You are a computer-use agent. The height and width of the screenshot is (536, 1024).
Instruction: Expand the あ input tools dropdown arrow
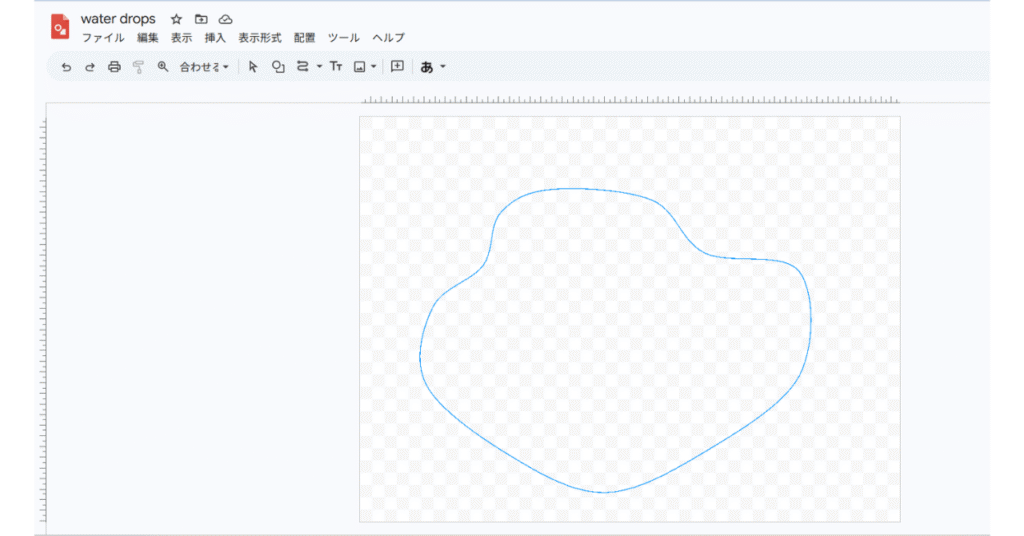point(443,67)
